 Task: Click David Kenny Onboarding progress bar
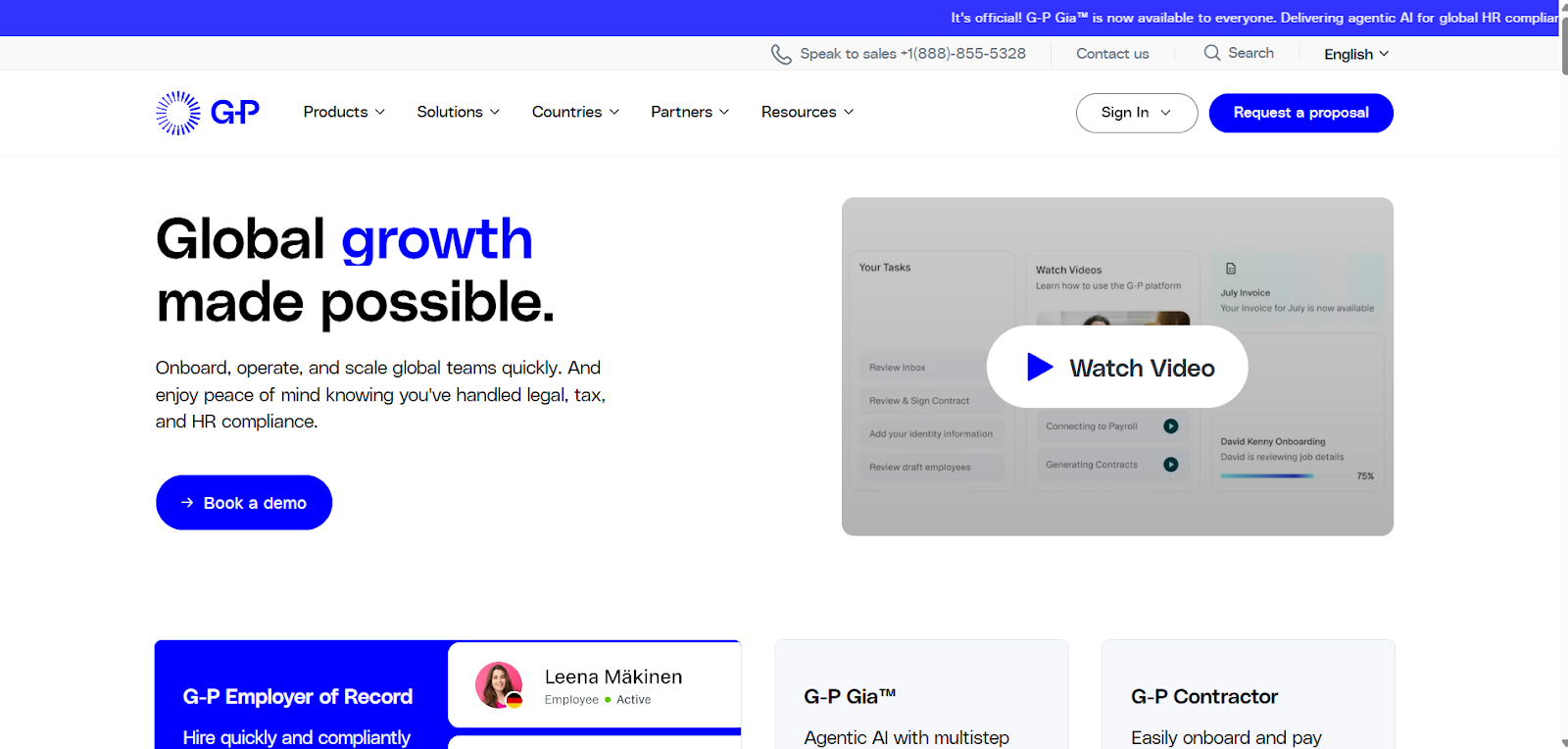click(x=1284, y=475)
